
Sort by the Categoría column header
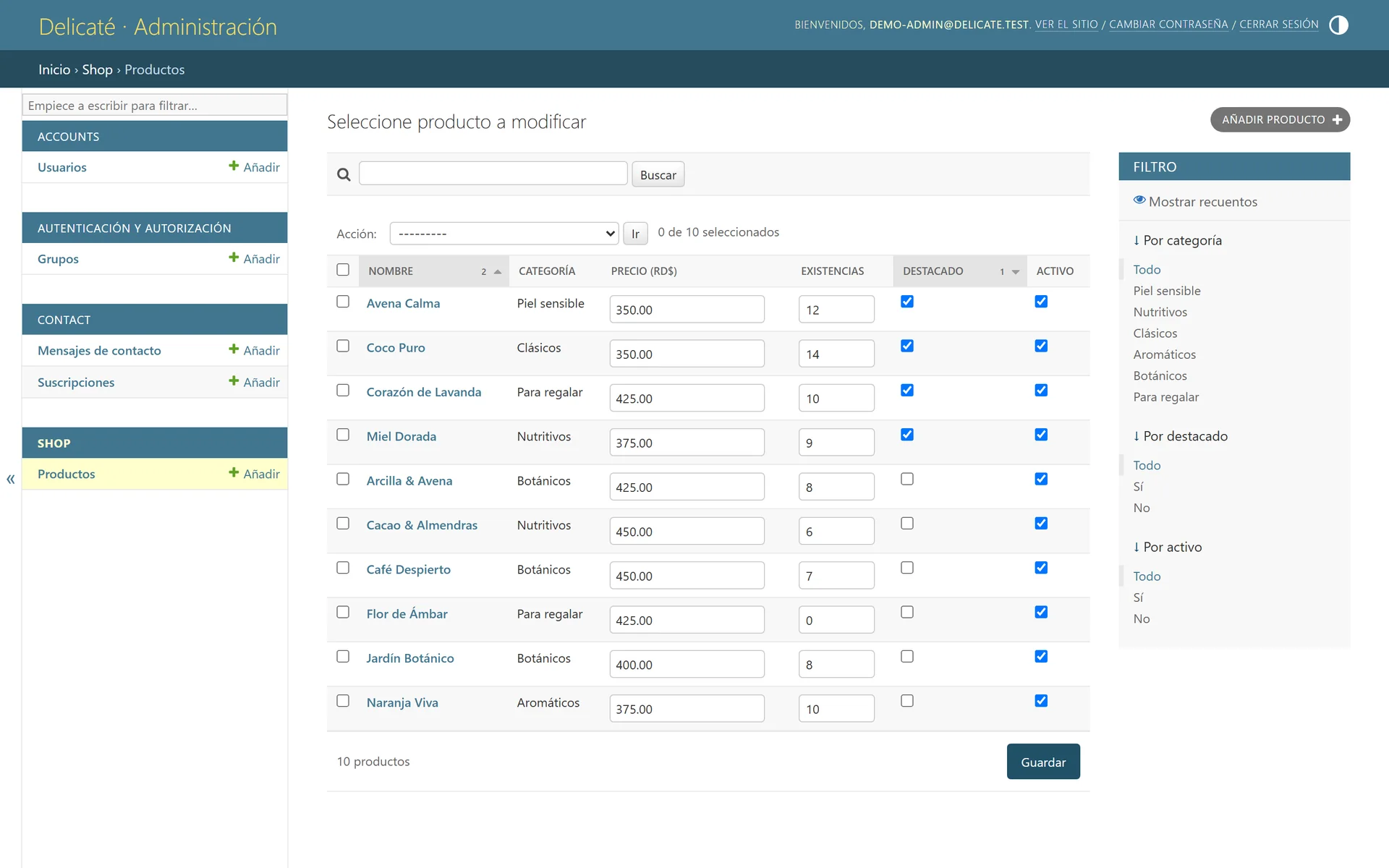(x=547, y=271)
